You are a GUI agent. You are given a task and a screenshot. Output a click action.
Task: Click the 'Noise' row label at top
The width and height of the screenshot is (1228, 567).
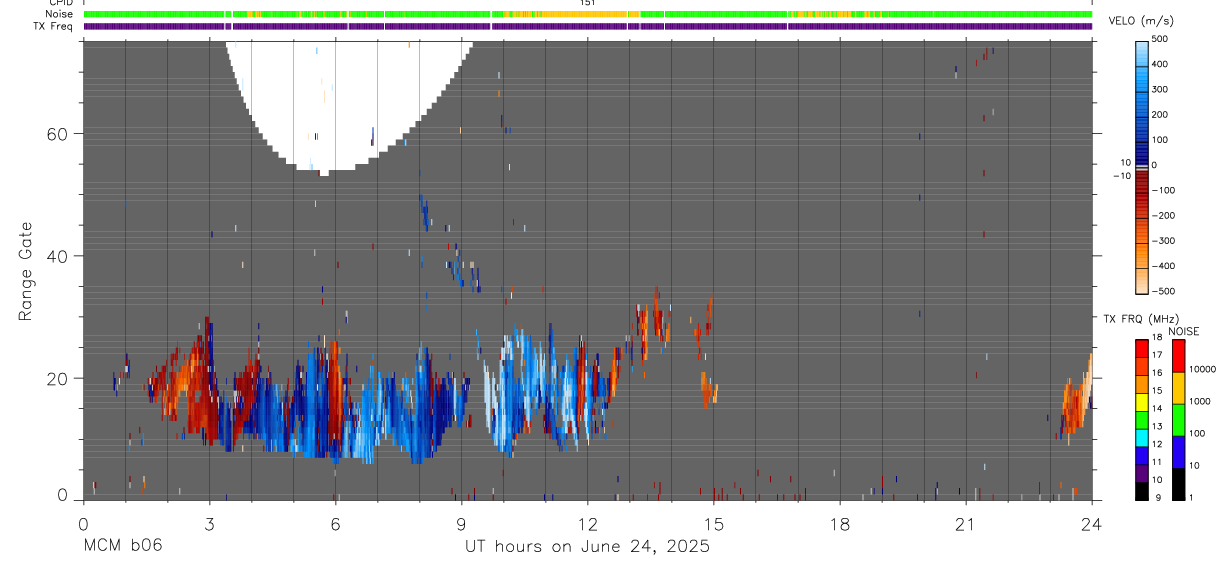pyautogui.click(x=58, y=14)
